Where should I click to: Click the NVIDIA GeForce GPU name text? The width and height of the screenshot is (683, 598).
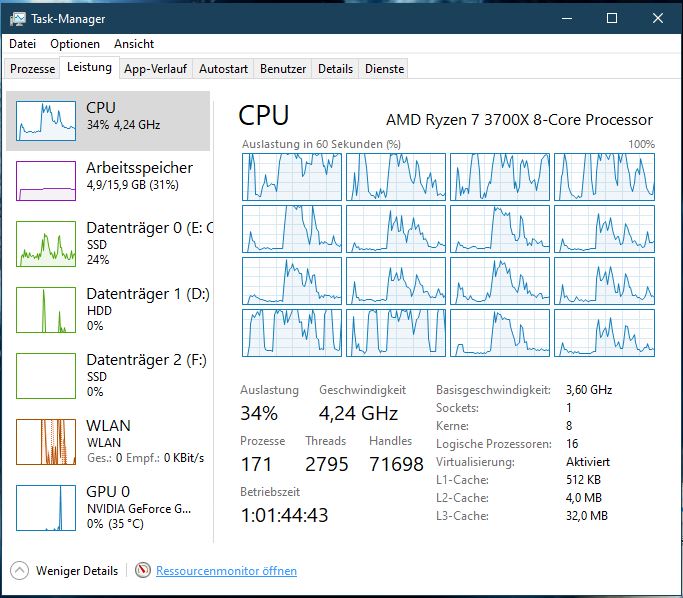[139, 509]
